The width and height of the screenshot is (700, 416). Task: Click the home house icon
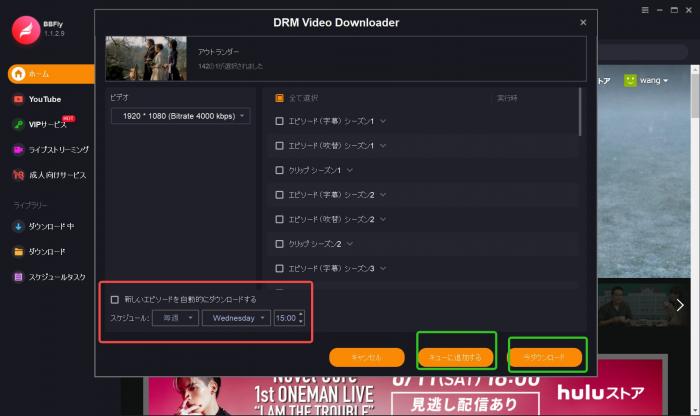click(18, 74)
